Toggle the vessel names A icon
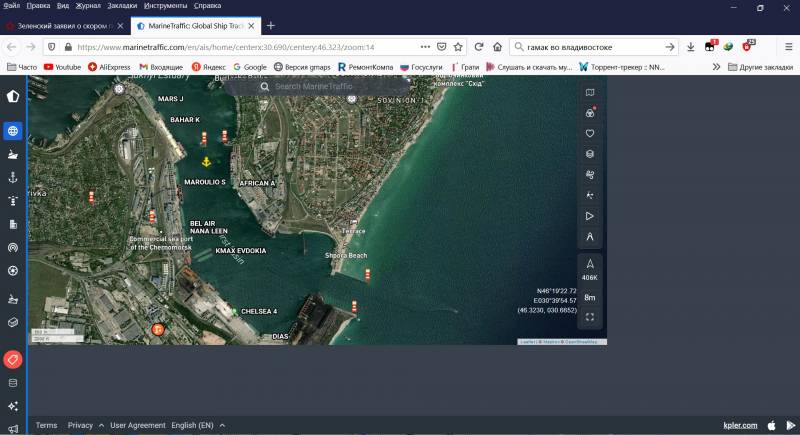The width and height of the screenshot is (800, 435). tap(590, 237)
